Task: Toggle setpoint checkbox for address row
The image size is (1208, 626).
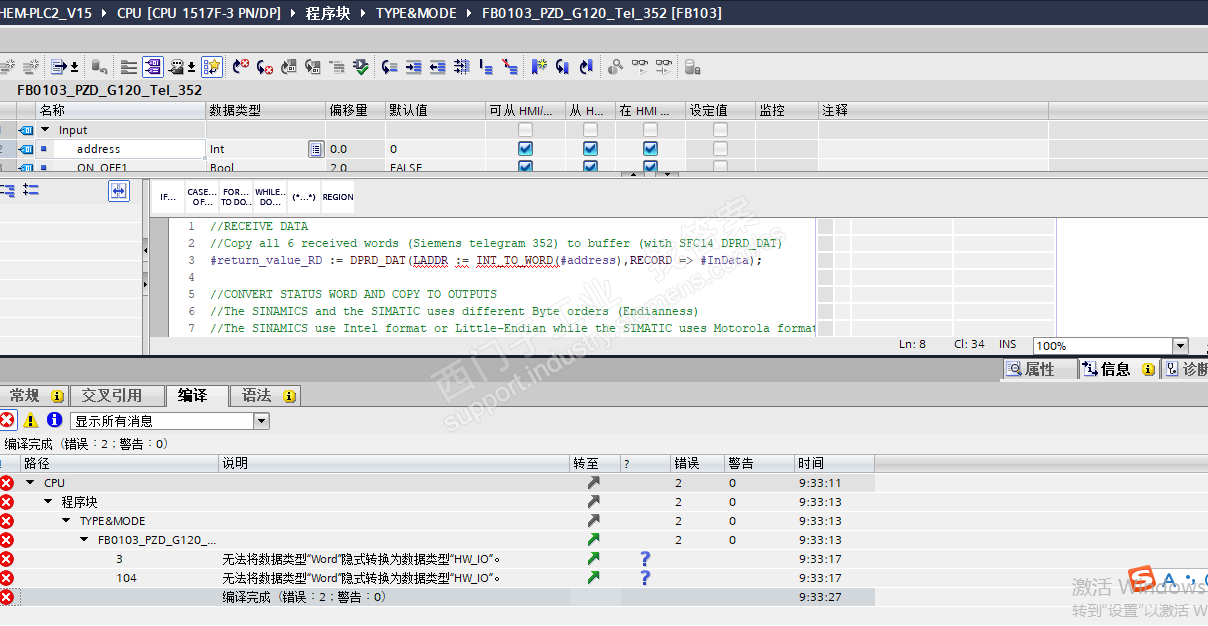Action: [x=720, y=149]
